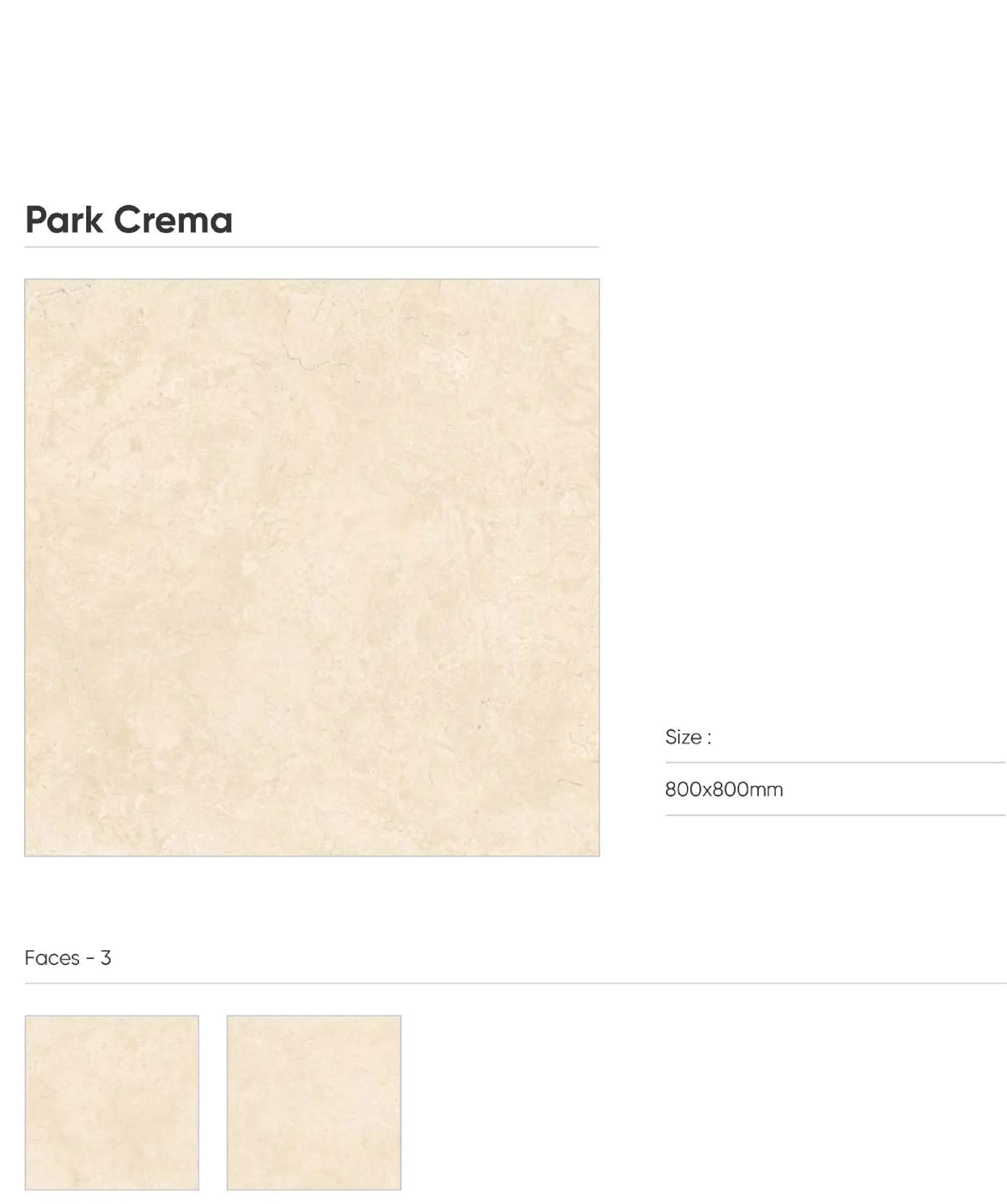Click the Size: label
Screen dimensions: 1007x1204
pos(688,737)
